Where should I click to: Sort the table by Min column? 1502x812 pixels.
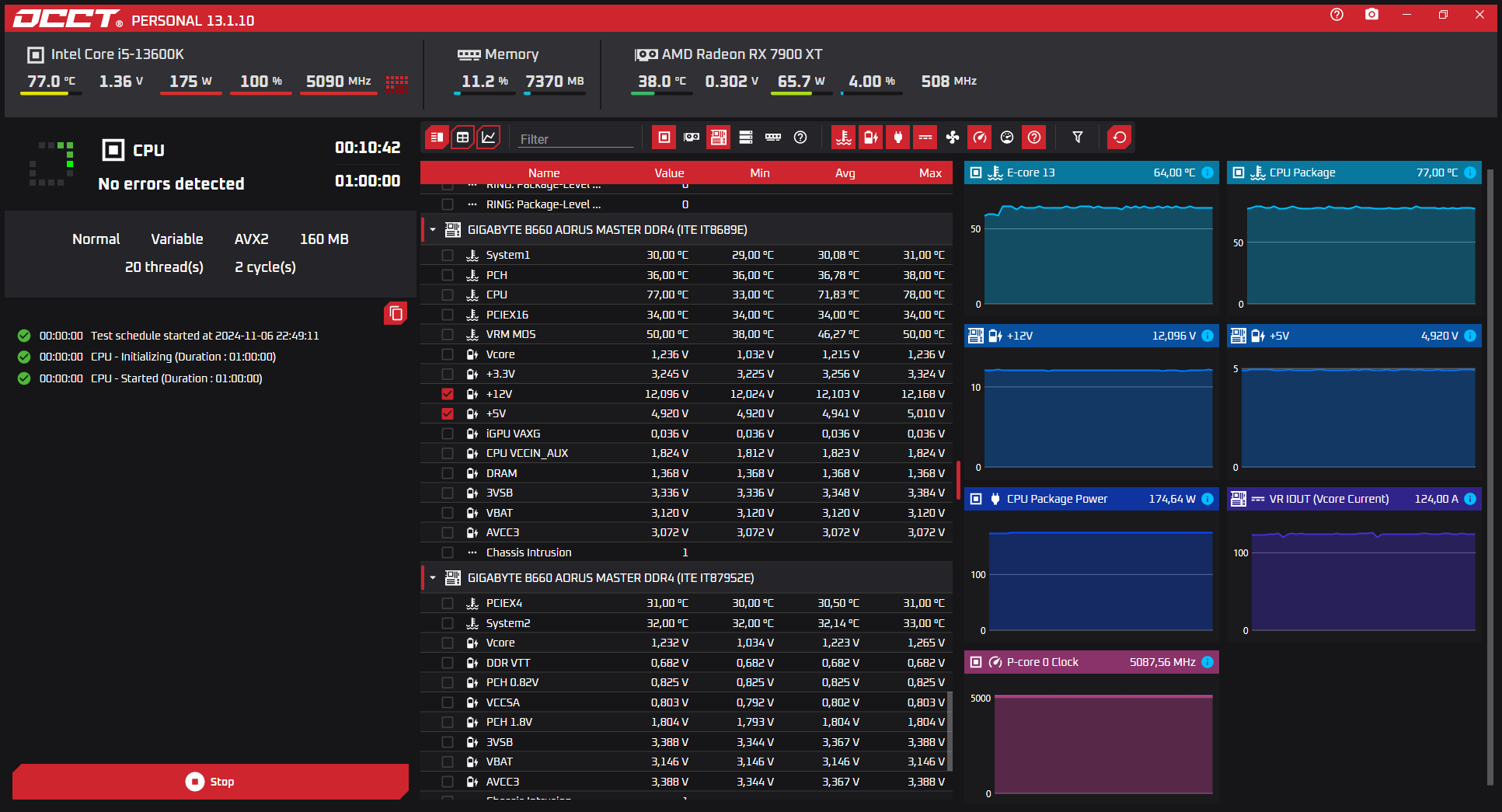pyautogui.click(x=760, y=173)
